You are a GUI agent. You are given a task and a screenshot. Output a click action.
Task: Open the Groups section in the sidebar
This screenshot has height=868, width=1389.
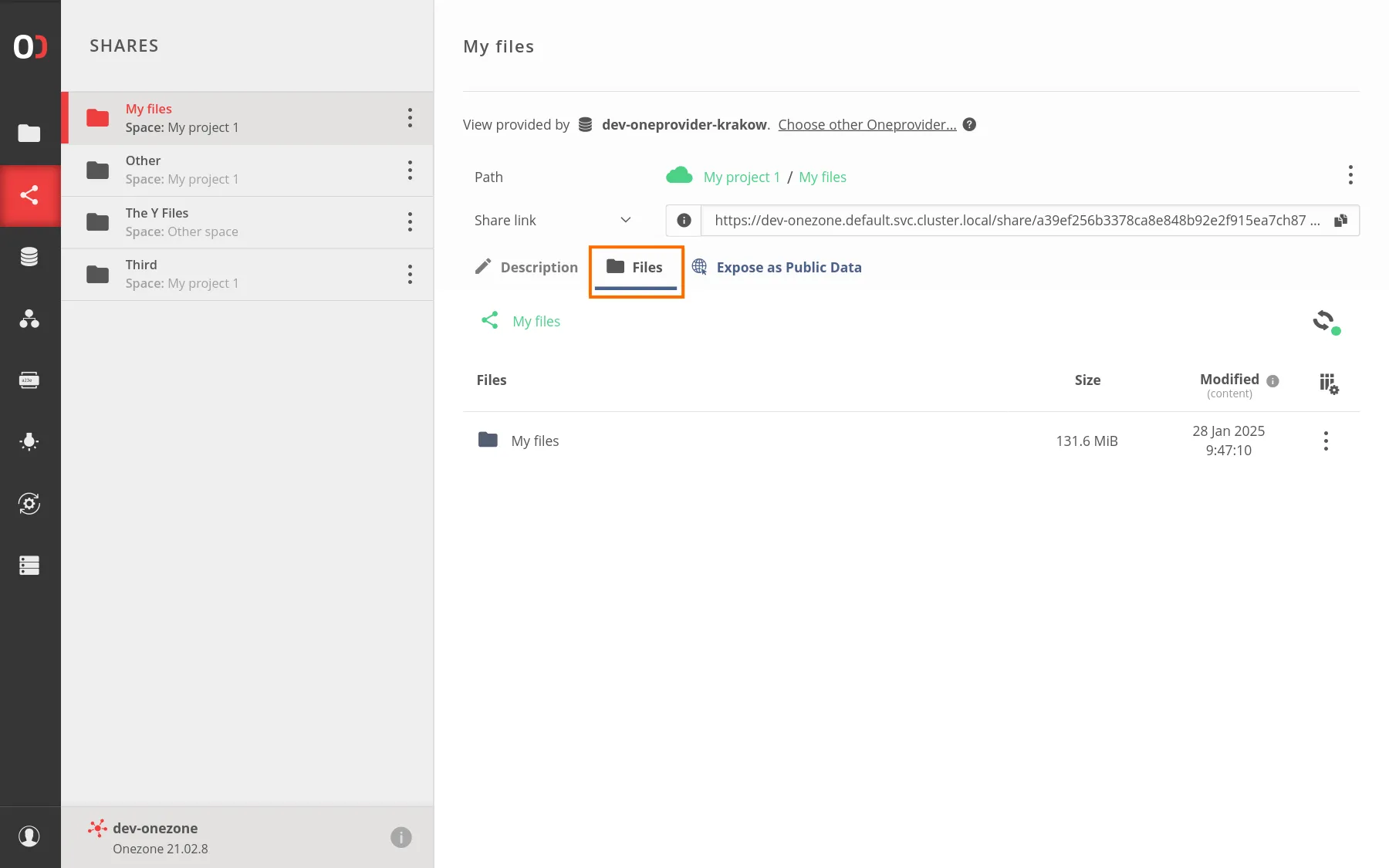(x=29, y=319)
